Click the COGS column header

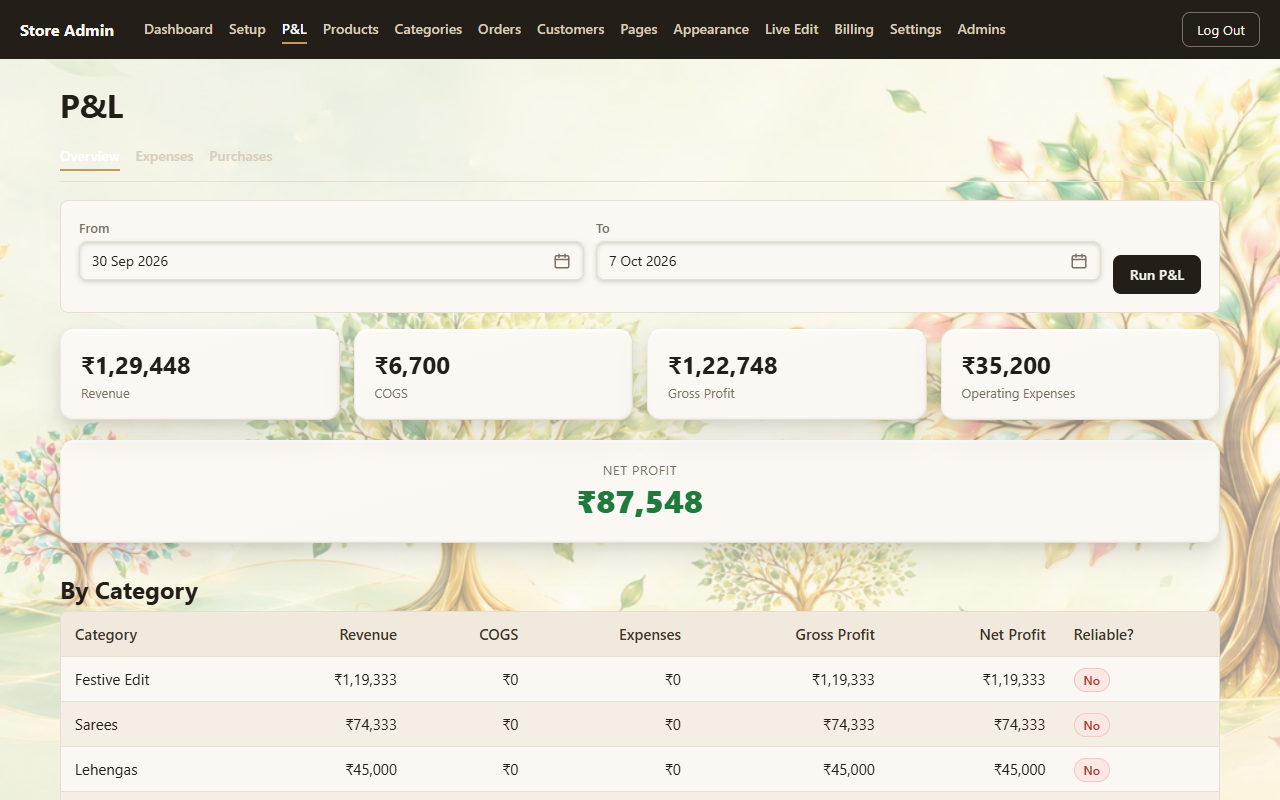[499, 635]
